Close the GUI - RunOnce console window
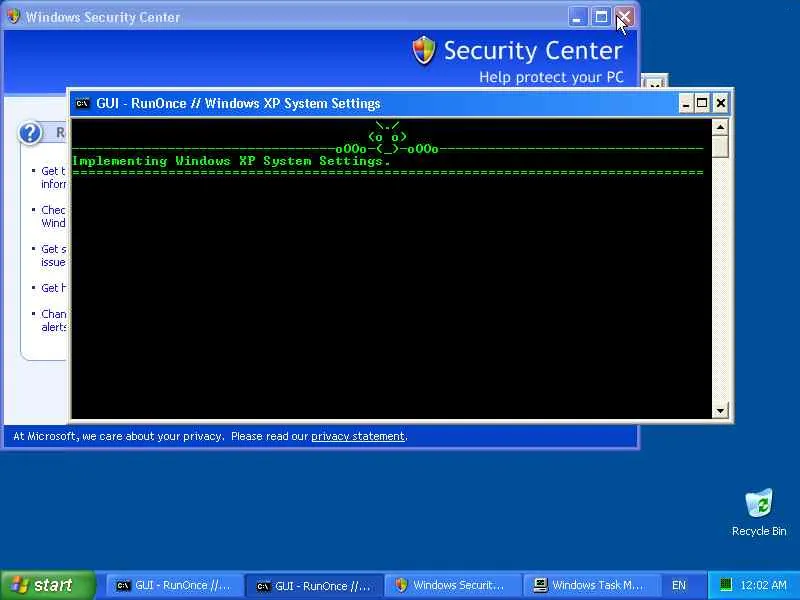The height and width of the screenshot is (600, 800). pos(720,104)
